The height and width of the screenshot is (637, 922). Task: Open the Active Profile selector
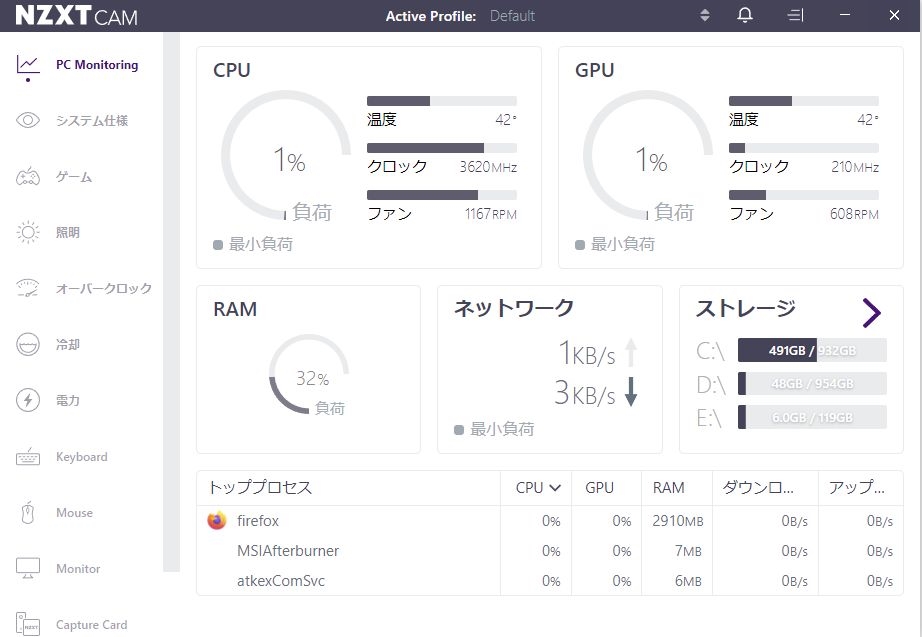(703, 15)
